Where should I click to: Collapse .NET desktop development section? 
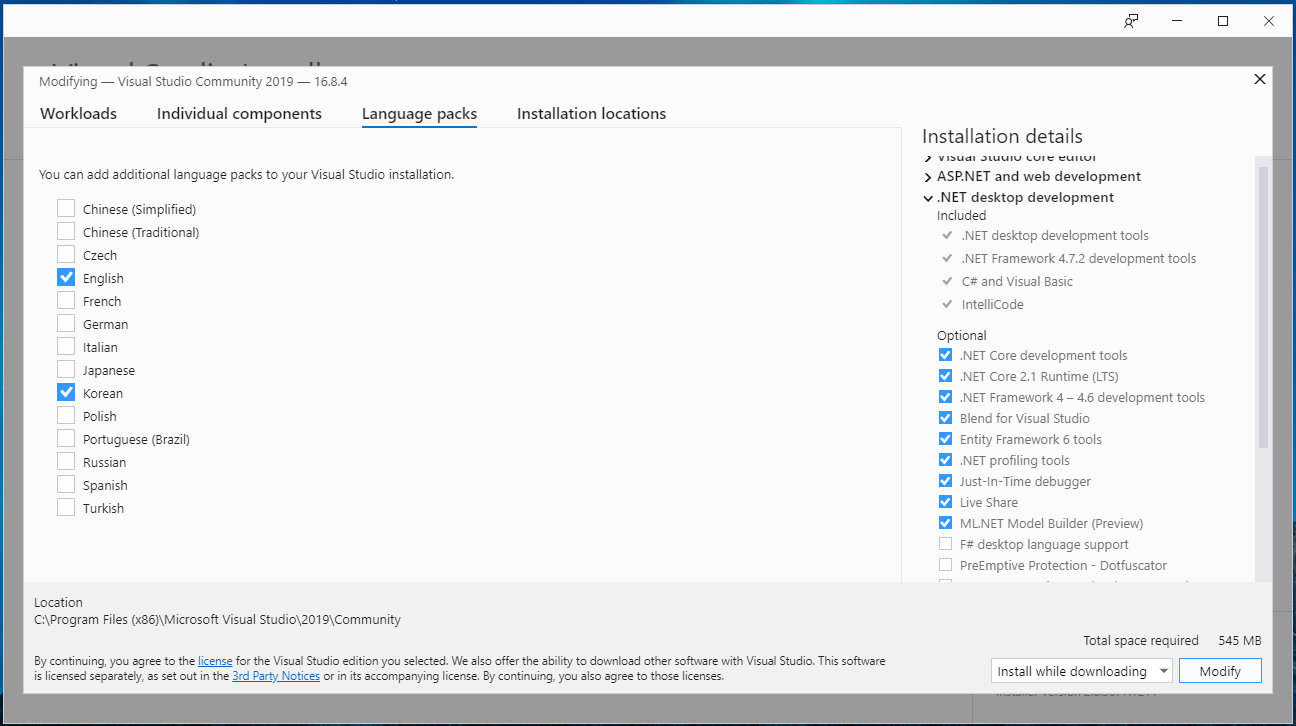(928, 198)
